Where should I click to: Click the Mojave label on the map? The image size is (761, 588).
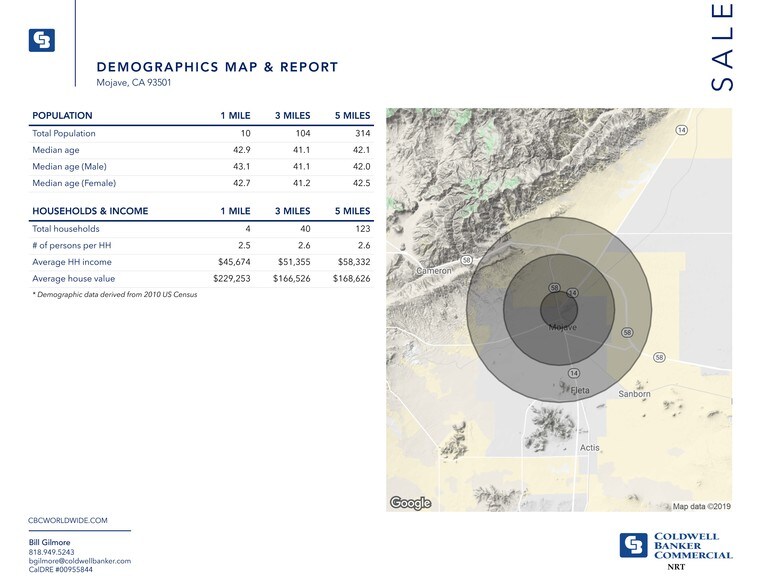(563, 327)
